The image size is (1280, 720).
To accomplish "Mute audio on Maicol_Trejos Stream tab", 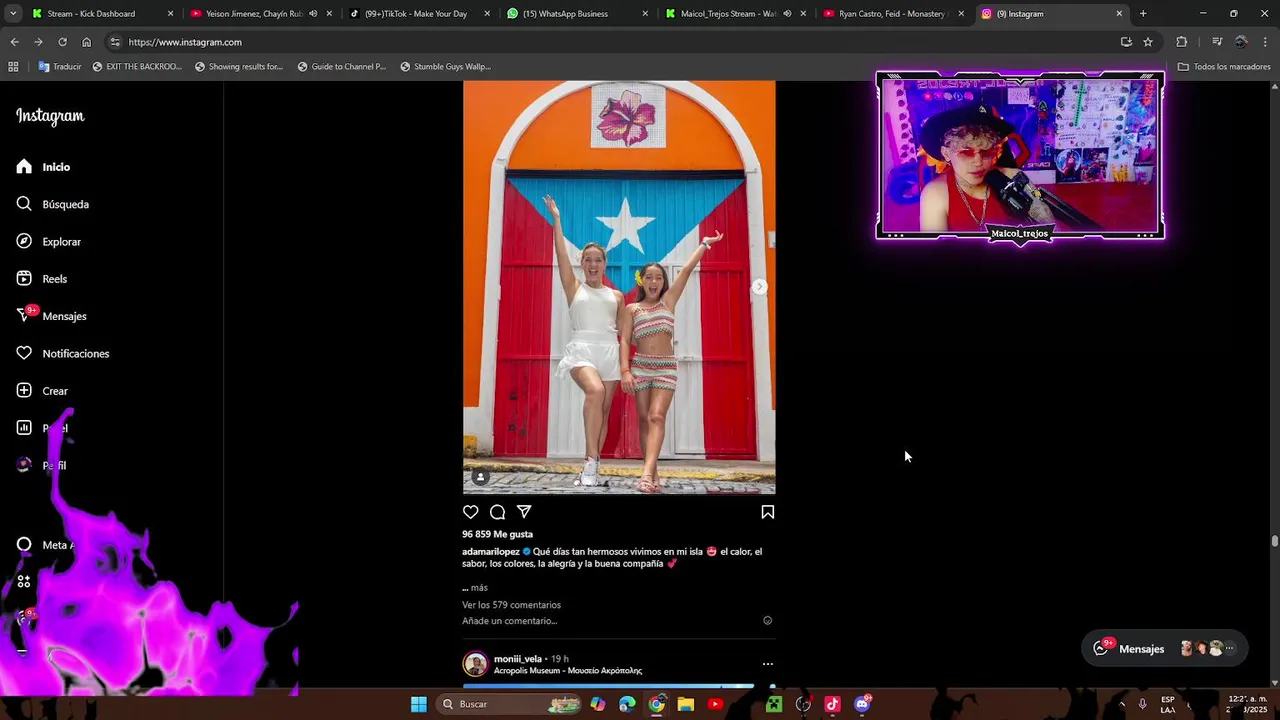I will (x=787, y=14).
